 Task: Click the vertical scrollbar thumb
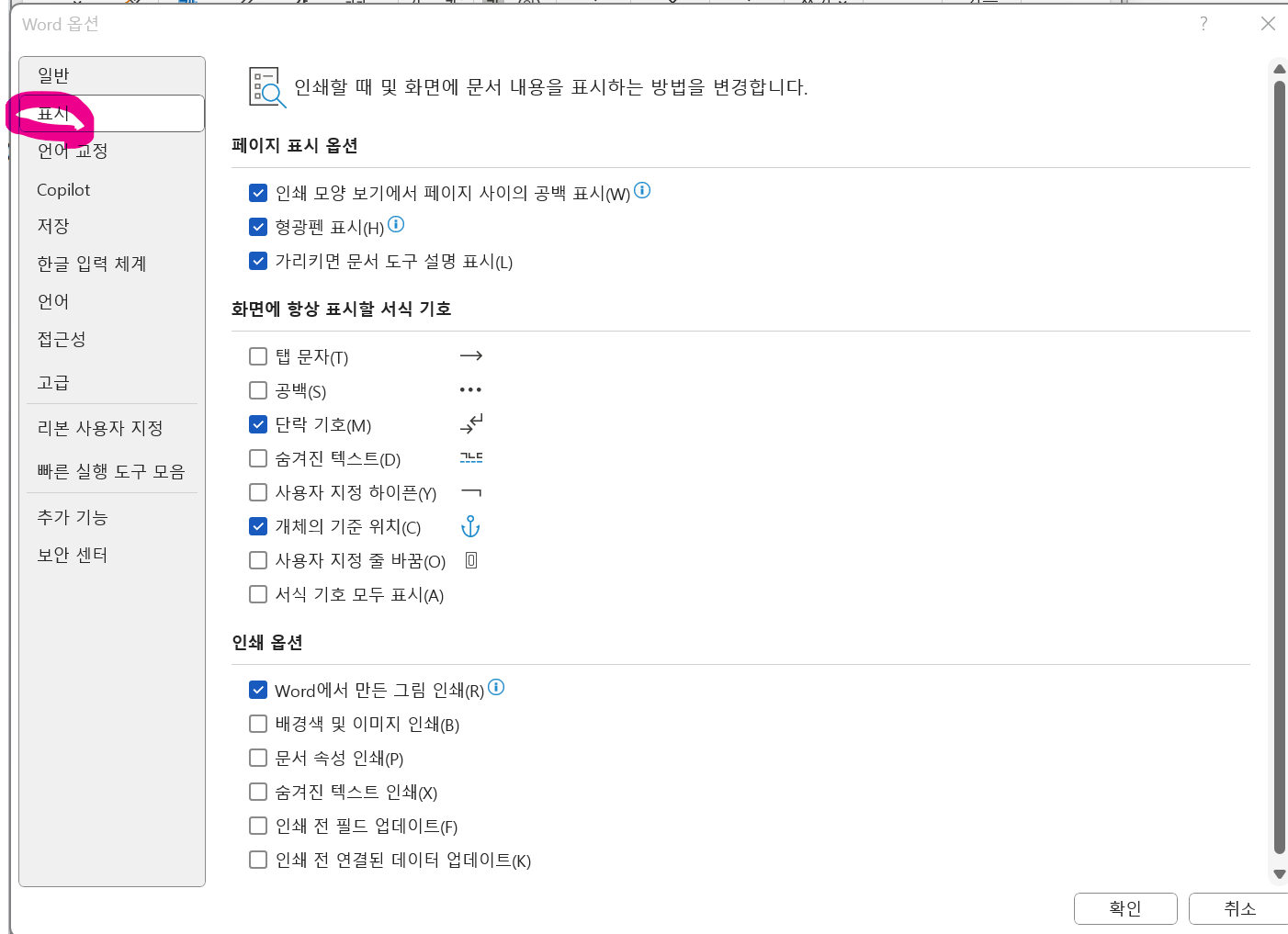click(x=1279, y=467)
